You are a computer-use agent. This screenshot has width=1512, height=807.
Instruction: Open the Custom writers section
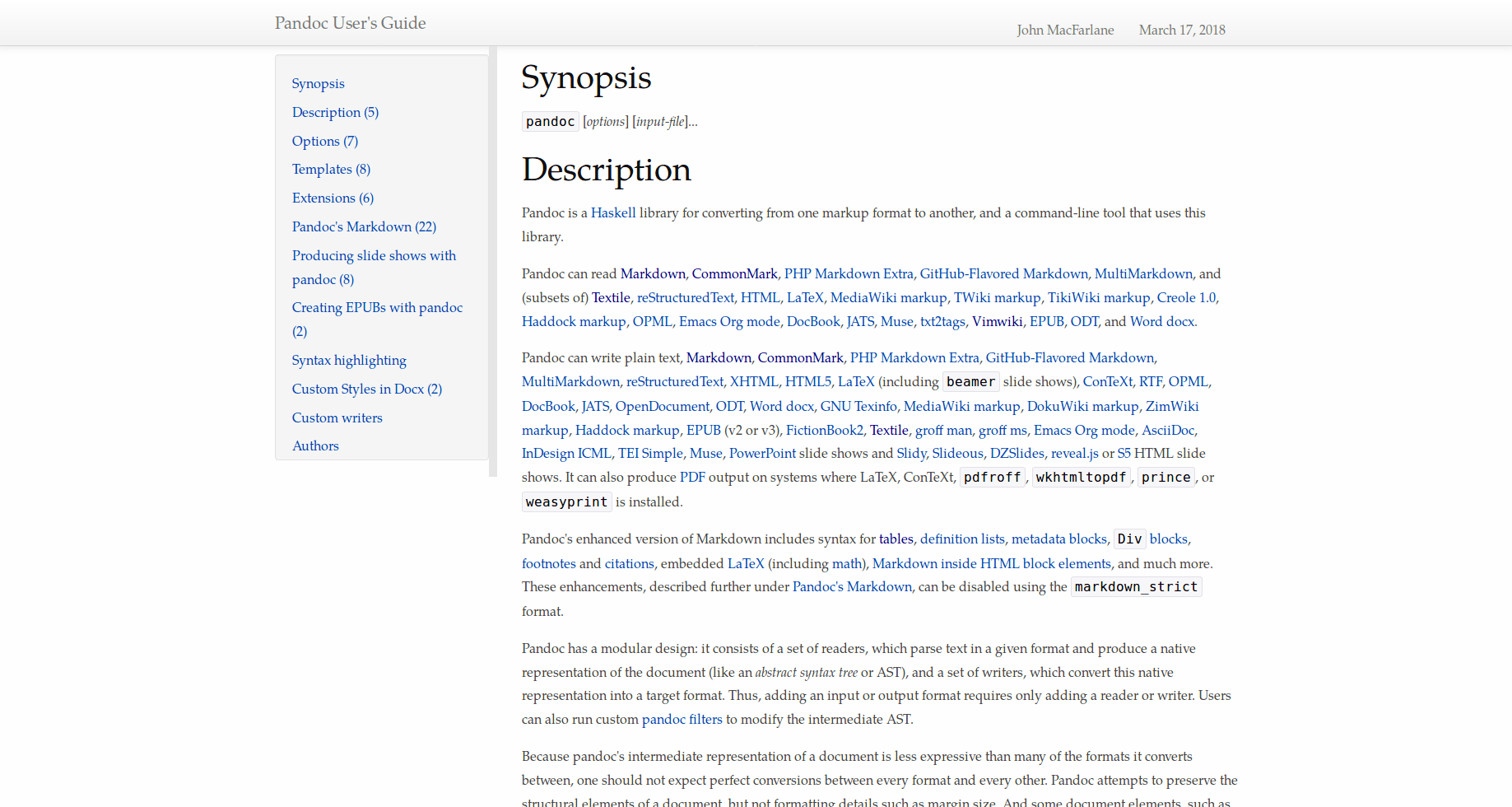pos(337,417)
